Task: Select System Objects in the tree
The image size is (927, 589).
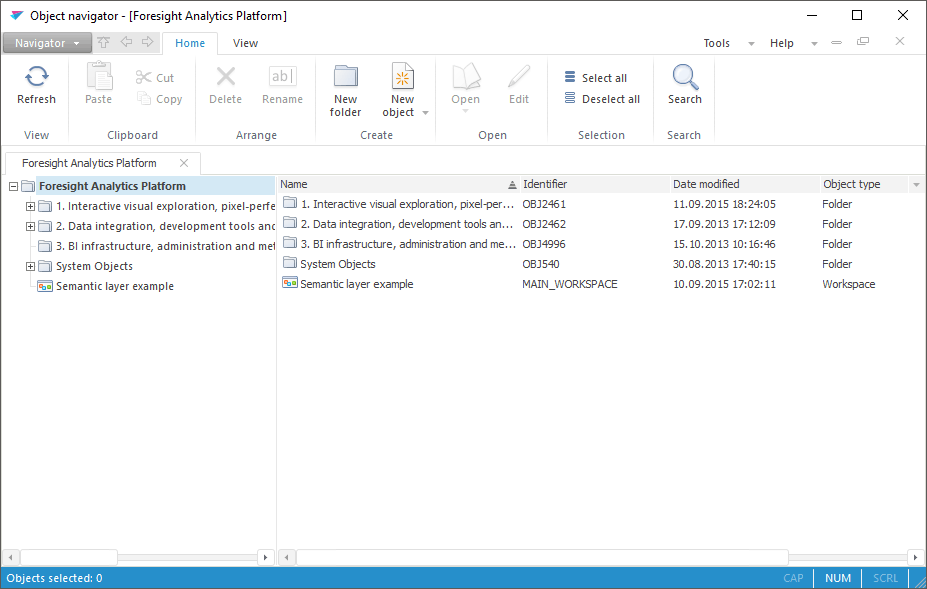Action: coord(94,266)
